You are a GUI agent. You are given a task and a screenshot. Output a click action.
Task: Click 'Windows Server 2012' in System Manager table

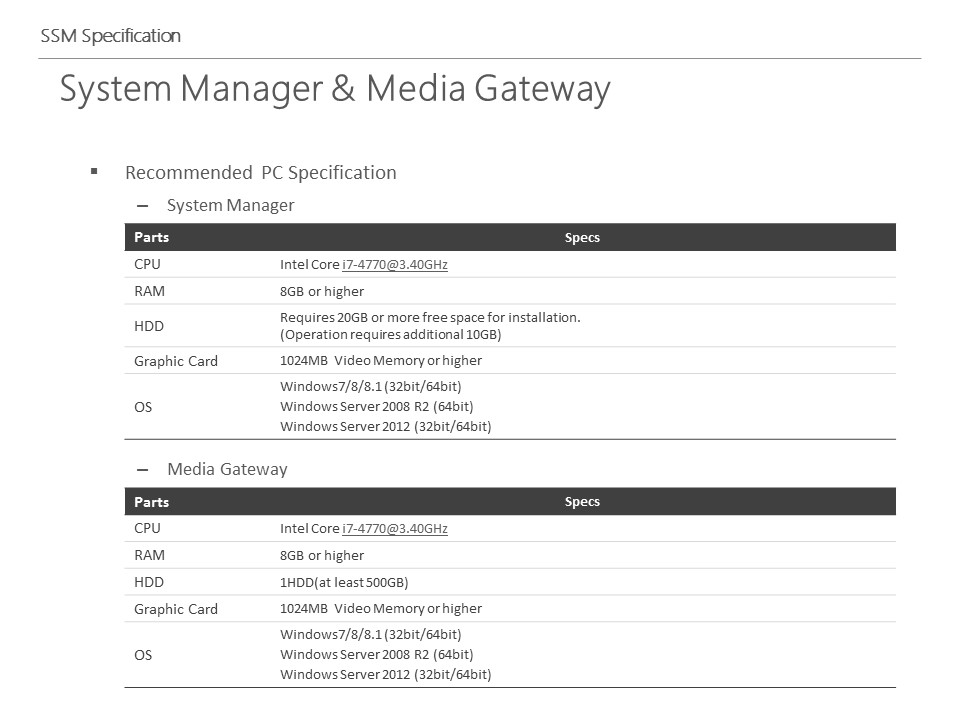(345, 427)
